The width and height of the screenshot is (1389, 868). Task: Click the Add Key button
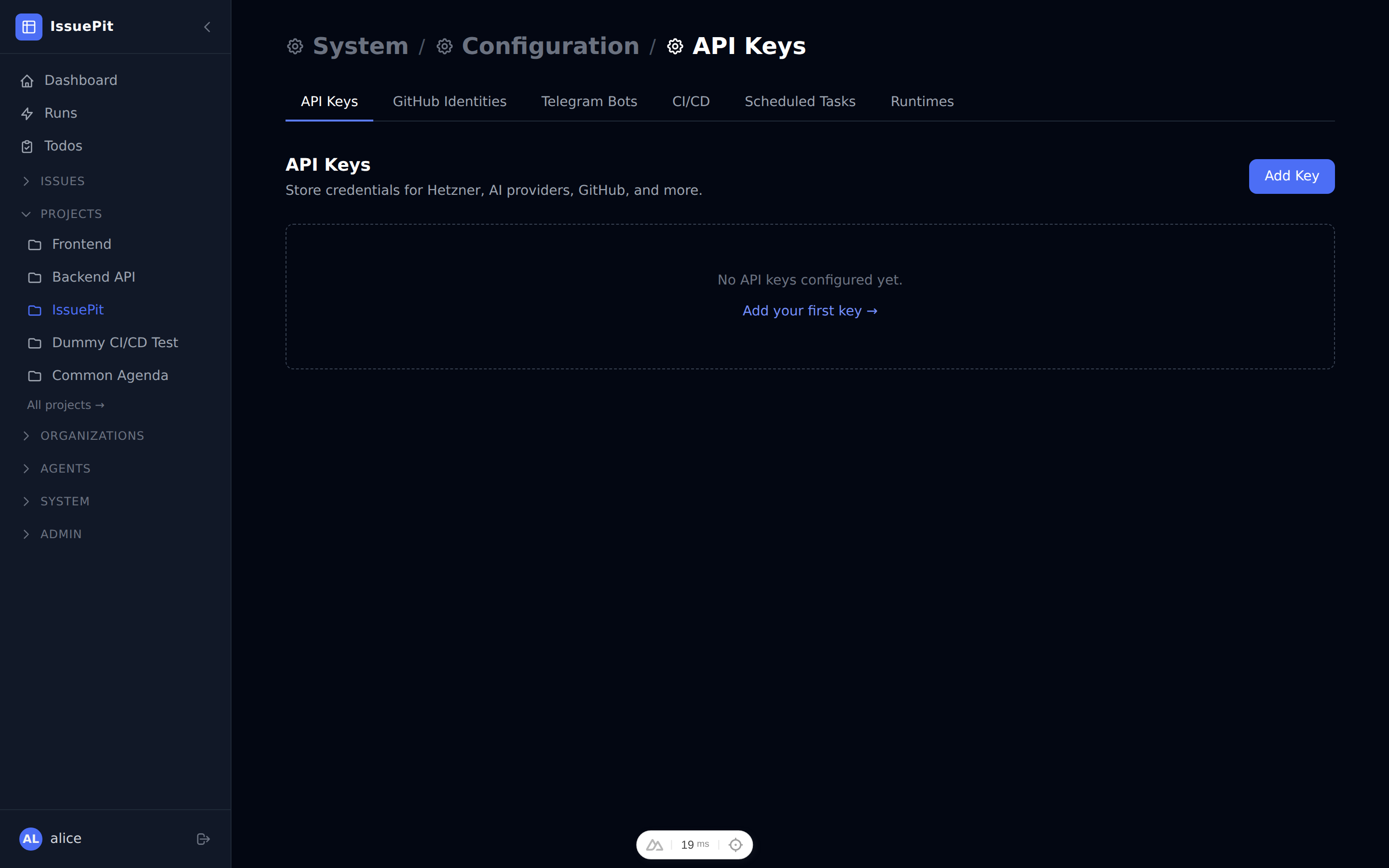[x=1292, y=176]
